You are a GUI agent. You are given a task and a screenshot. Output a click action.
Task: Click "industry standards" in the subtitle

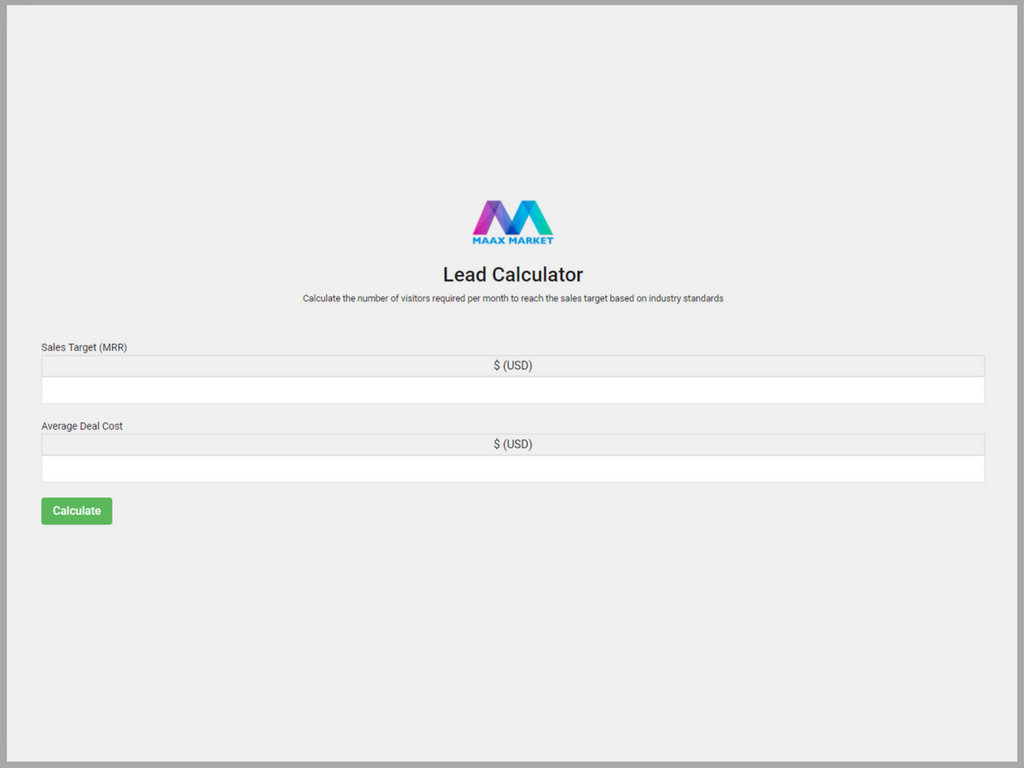coord(685,299)
